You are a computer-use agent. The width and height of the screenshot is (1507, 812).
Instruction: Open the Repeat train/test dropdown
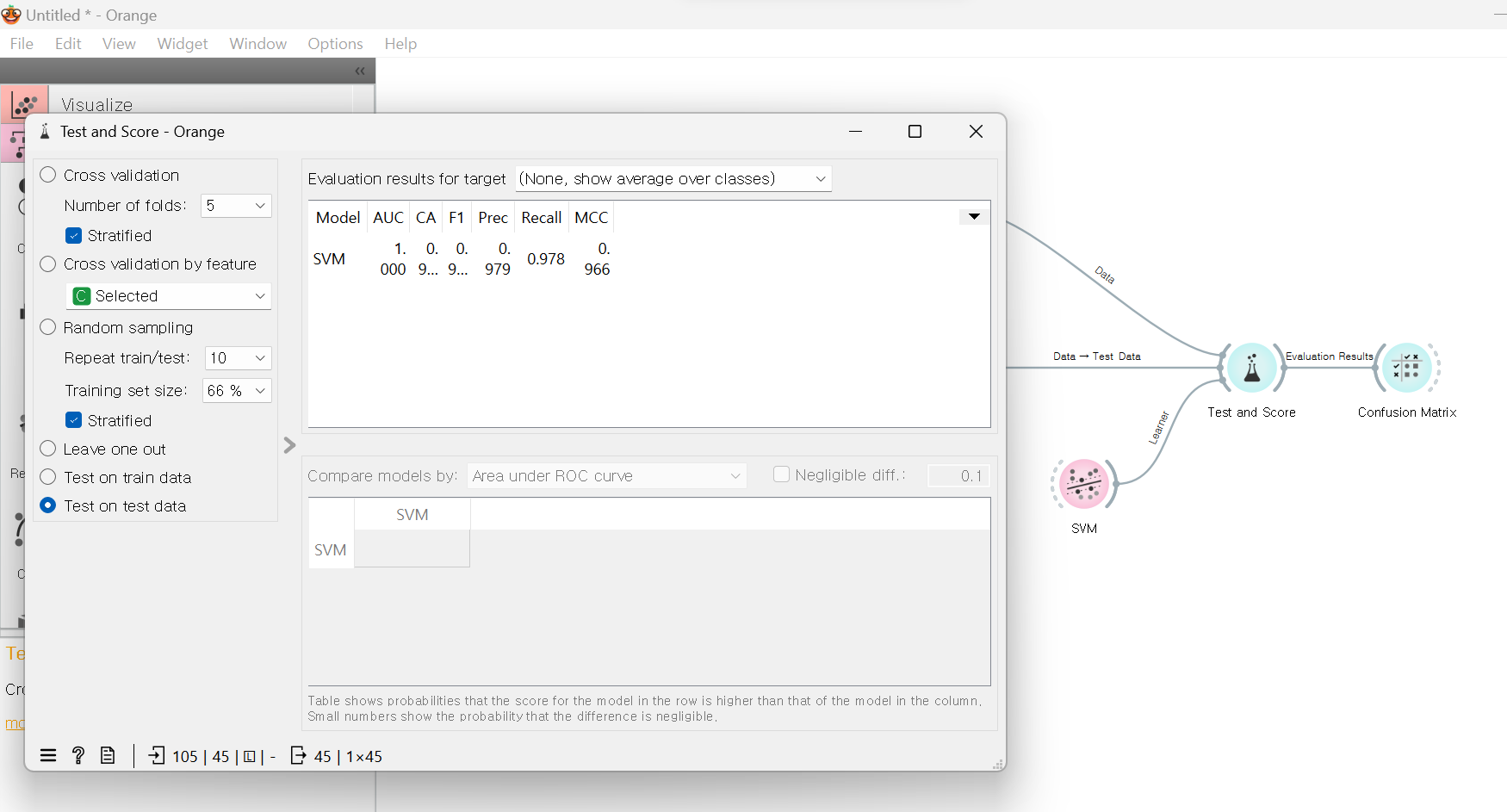click(x=239, y=358)
